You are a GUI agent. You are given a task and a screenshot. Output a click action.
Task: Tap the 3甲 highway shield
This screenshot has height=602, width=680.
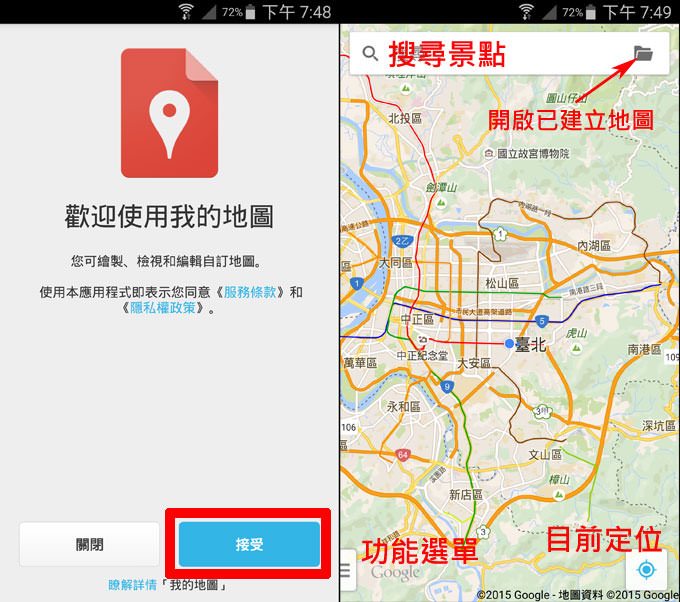542,412
